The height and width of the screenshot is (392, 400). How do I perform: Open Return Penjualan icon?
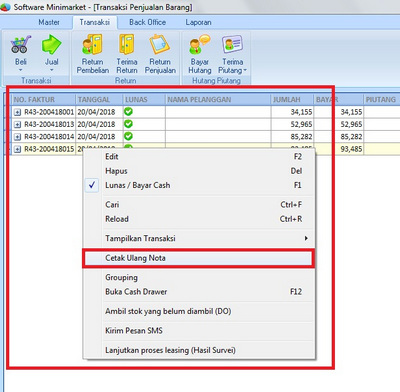160,45
